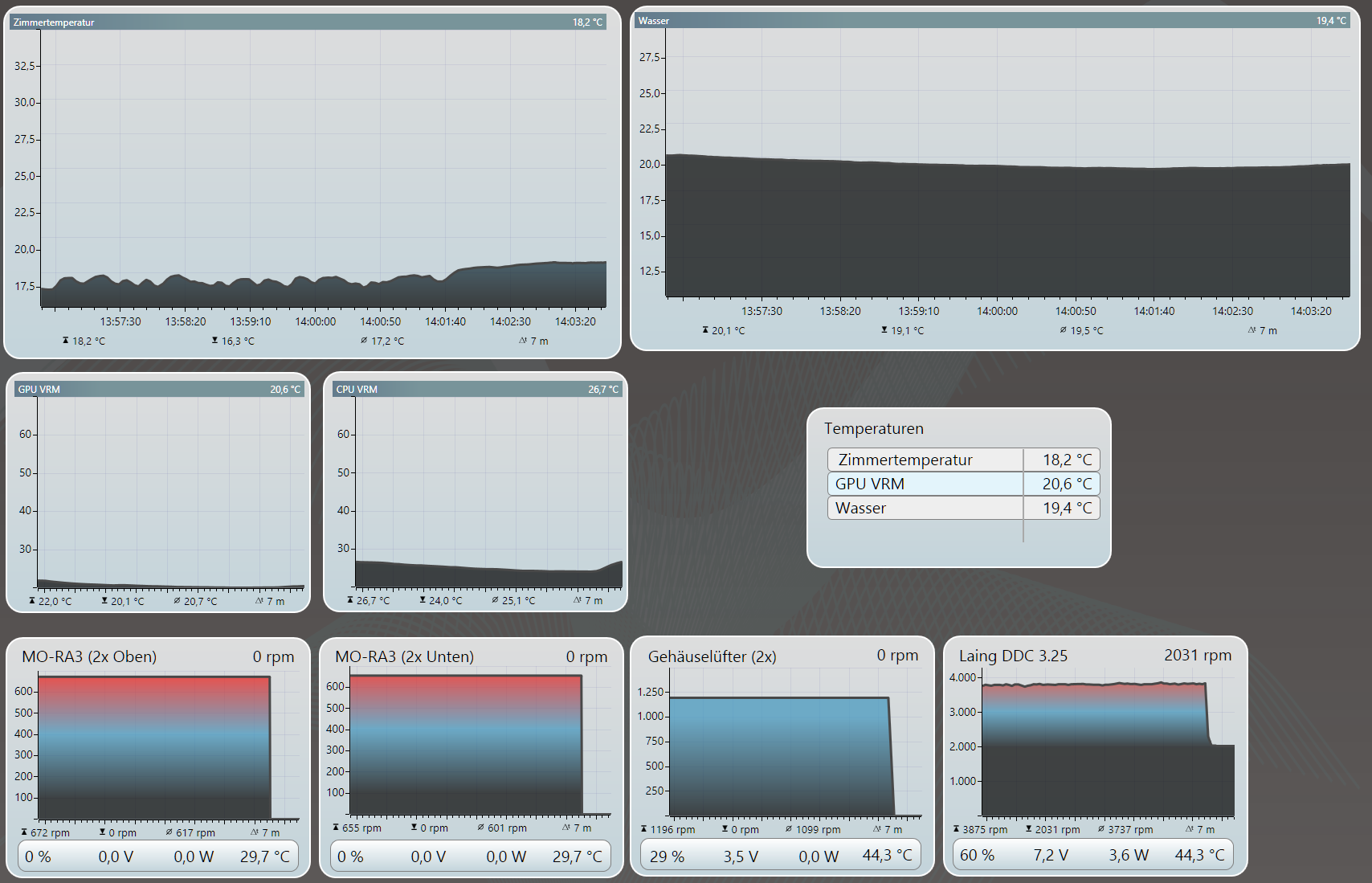Click the 7,2 V voltage value
Image resolution: width=1372 pixels, height=883 pixels.
pos(1051,855)
